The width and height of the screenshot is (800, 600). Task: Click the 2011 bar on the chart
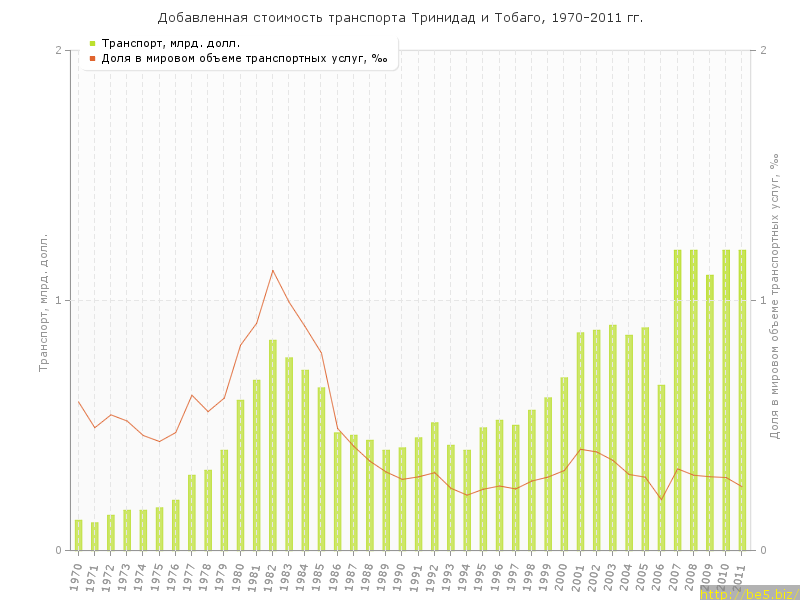(742, 400)
